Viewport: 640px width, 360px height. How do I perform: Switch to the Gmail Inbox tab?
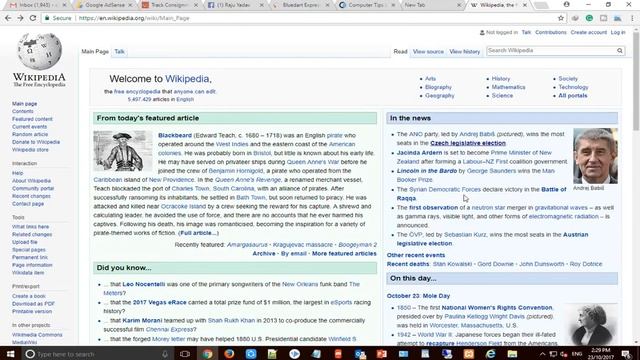pyautogui.click(x=35, y=5)
